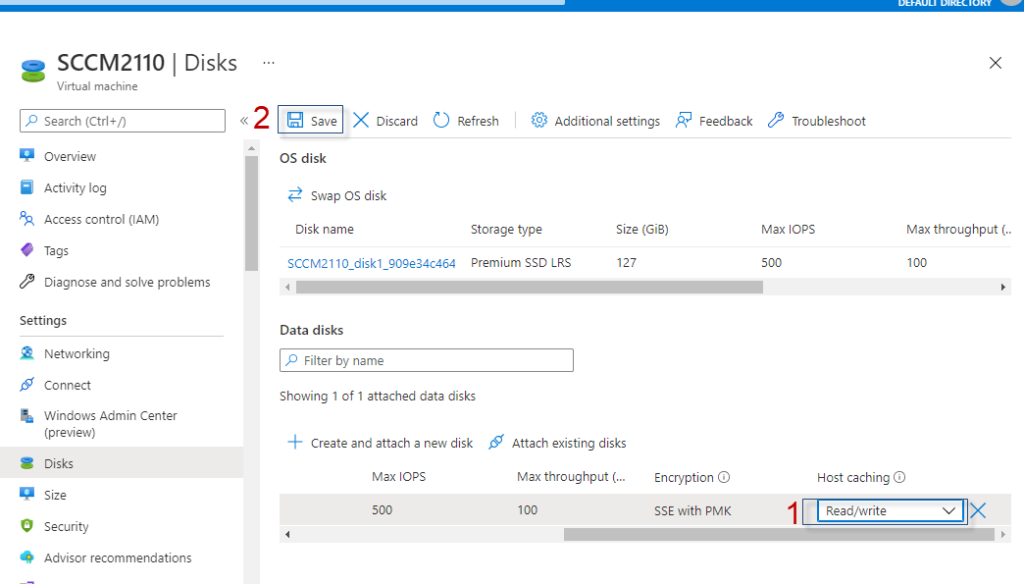Click the purple Tags icon
The height and width of the screenshot is (584, 1024).
point(27,250)
